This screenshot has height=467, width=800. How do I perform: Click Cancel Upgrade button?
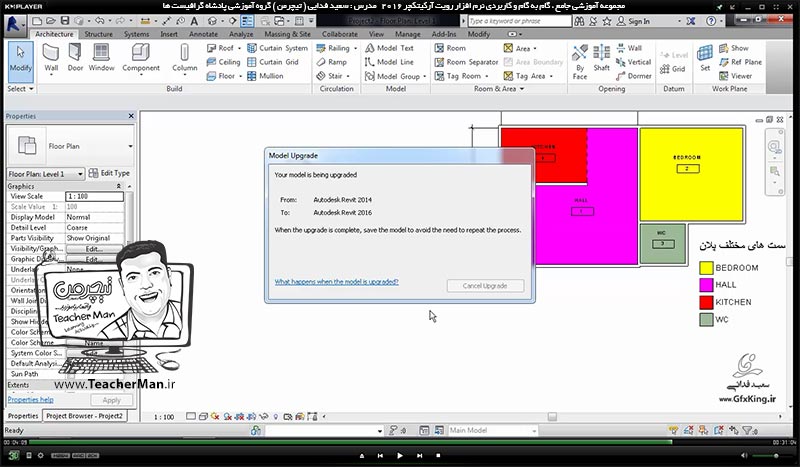tap(485, 286)
